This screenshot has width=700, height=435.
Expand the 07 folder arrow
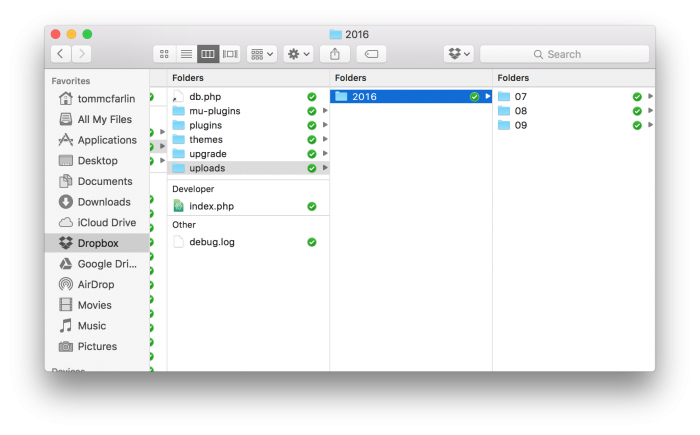click(x=651, y=96)
